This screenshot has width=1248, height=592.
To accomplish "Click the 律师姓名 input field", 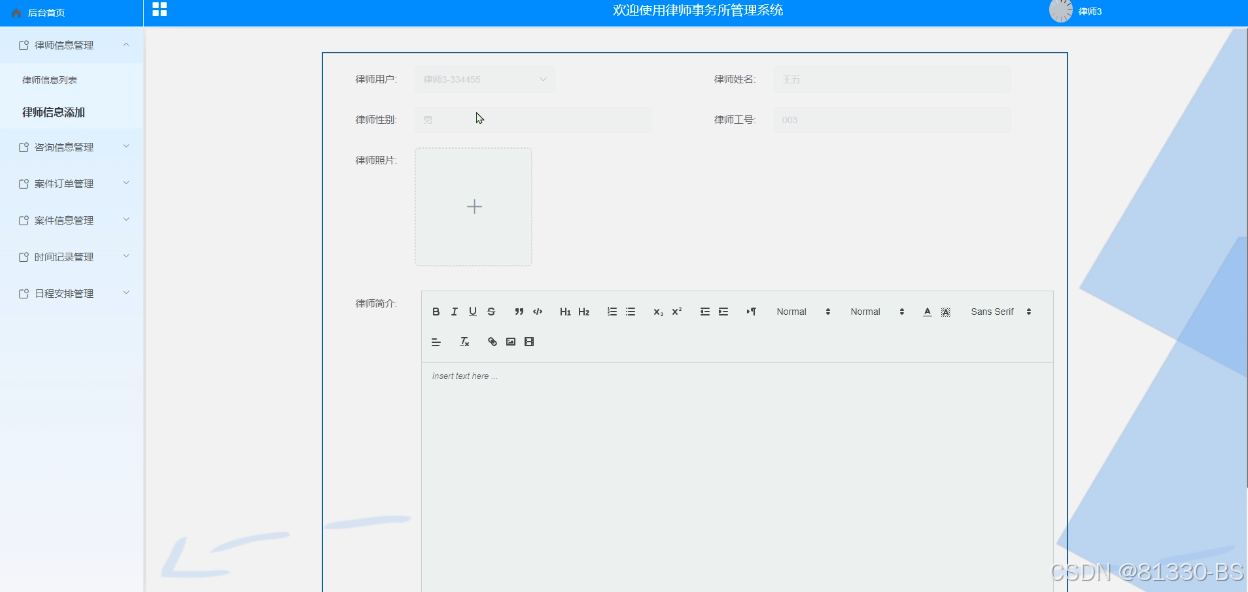I will click(892, 79).
